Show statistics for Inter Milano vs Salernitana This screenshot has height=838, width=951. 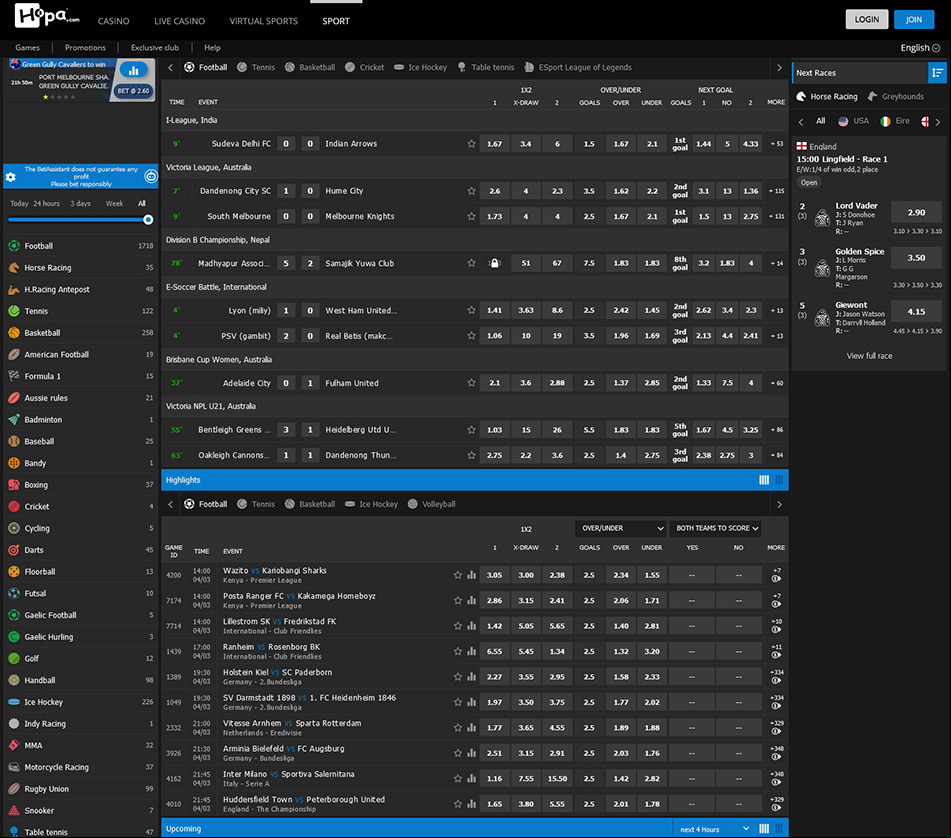(x=471, y=779)
